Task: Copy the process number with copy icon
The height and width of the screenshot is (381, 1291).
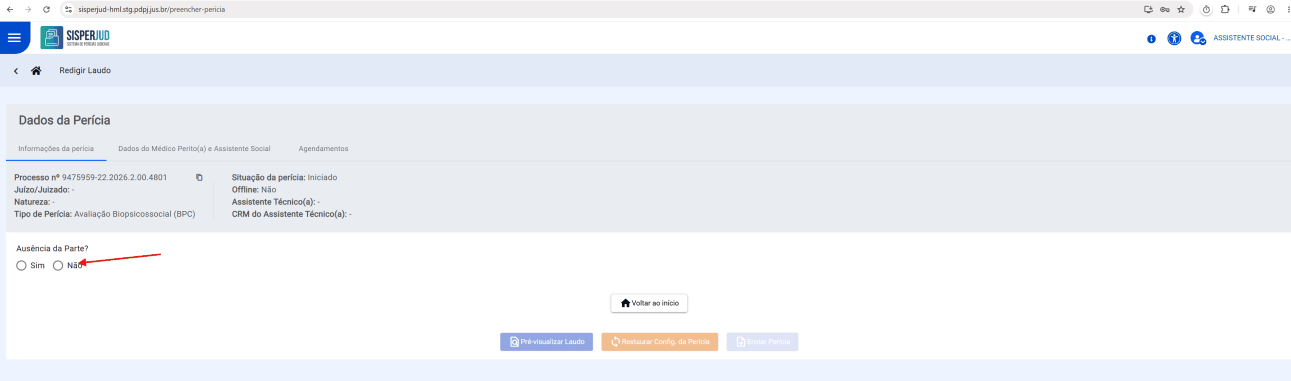Action: (199, 177)
